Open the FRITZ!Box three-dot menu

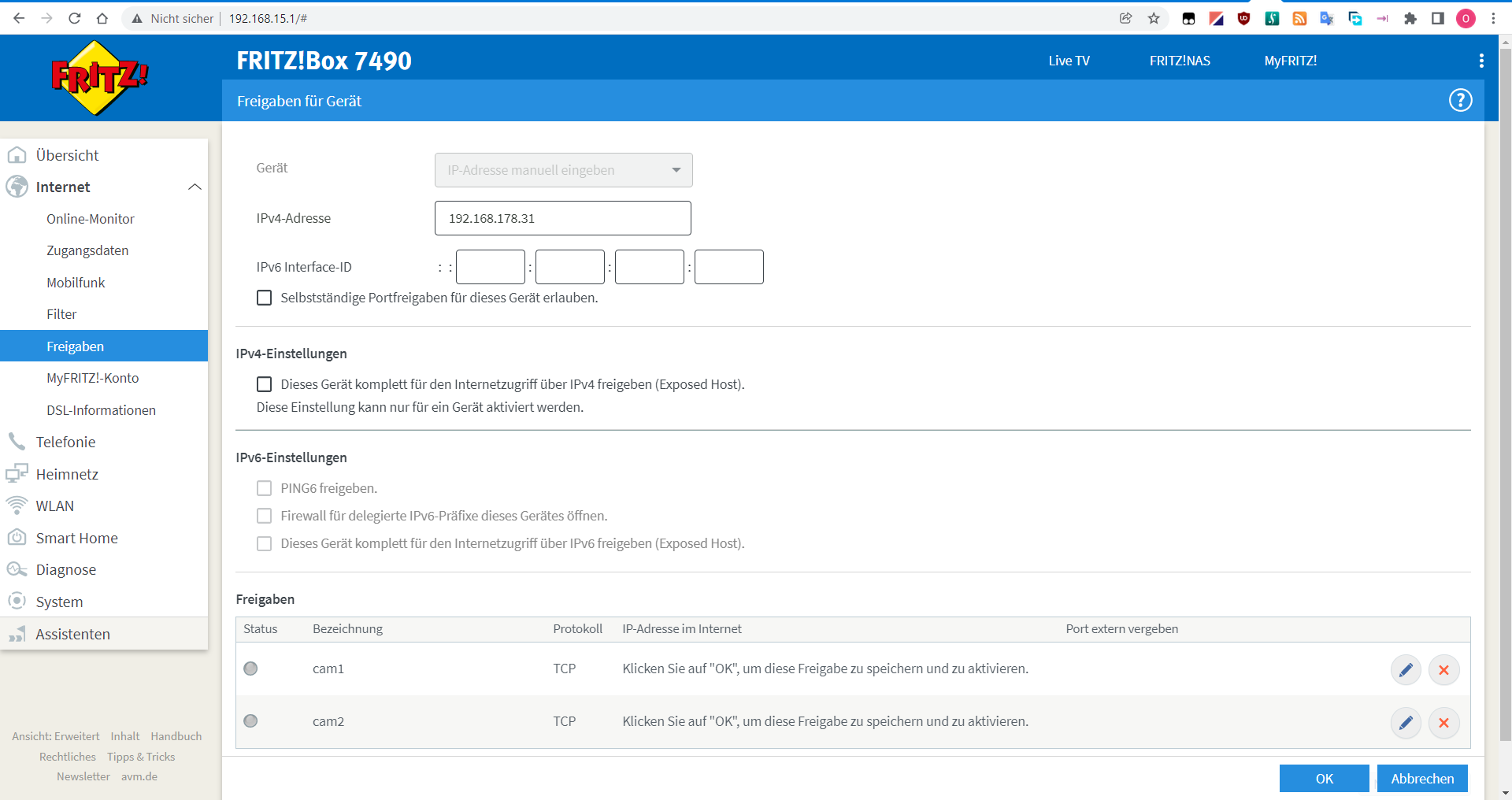1481,61
